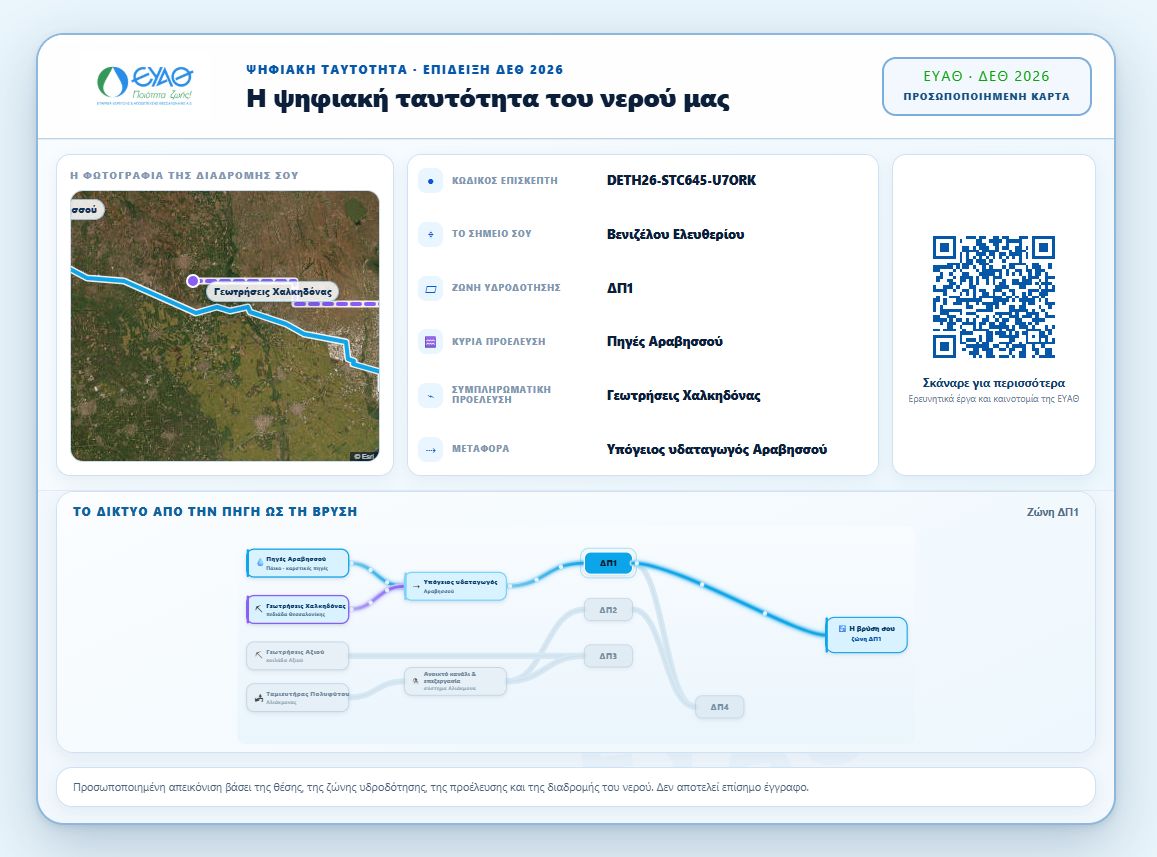The width and height of the screenshot is (1157, 857).
Task: Click the QR code image
Action: tap(993, 297)
